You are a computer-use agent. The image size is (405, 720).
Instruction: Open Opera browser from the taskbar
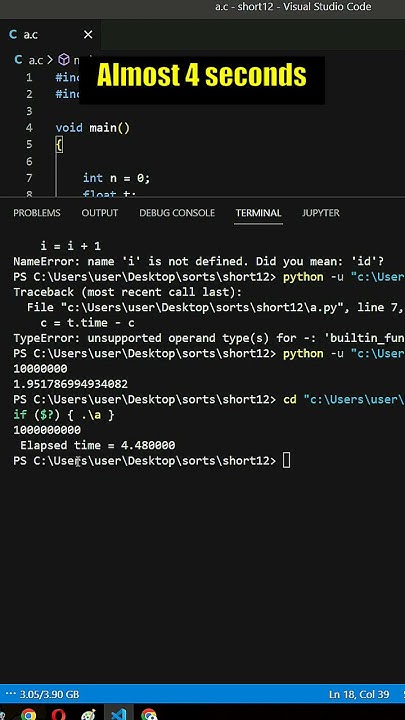pos(58,714)
